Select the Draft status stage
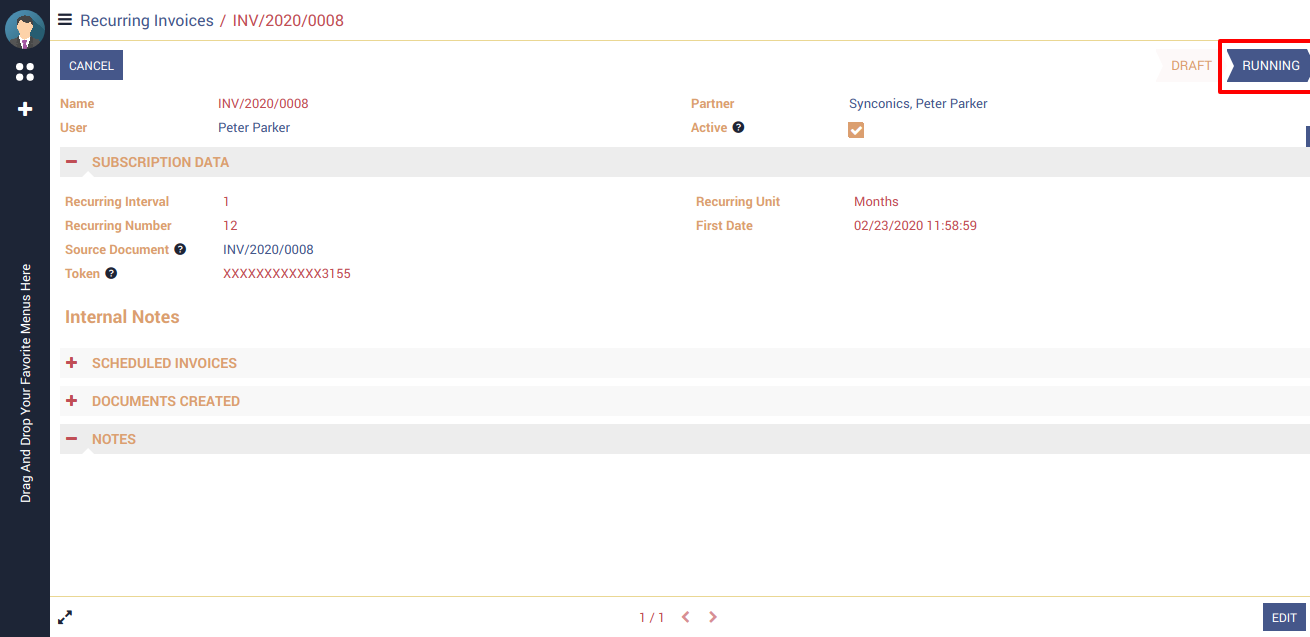Image resolution: width=1310 pixels, height=637 pixels. coord(1190,66)
